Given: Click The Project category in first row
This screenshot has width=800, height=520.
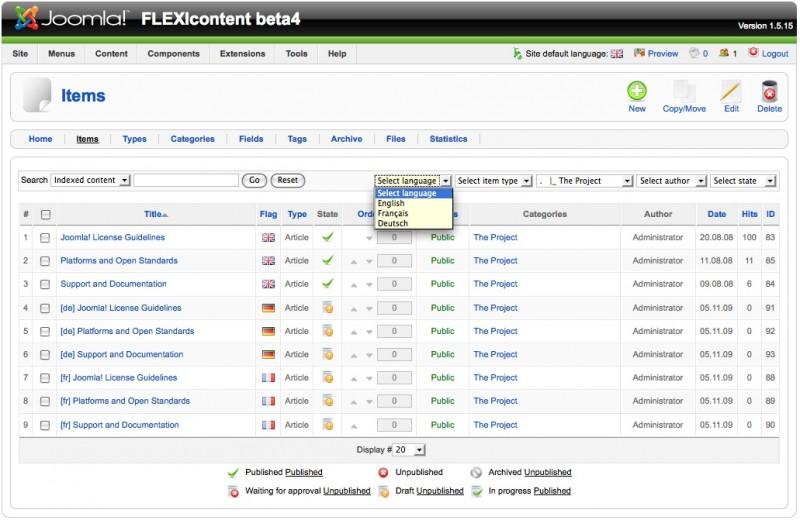Looking at the screenshot, I should (495, 237).
